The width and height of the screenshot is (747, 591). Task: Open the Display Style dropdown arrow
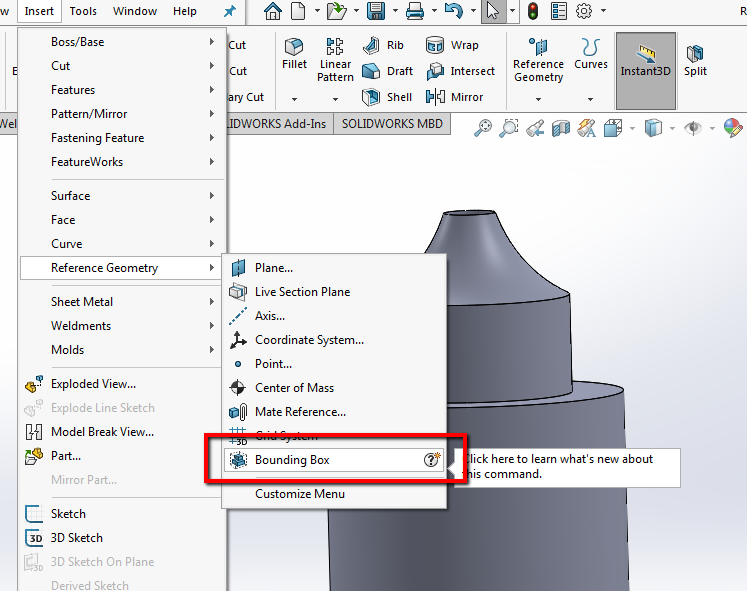tap(672, 128)
